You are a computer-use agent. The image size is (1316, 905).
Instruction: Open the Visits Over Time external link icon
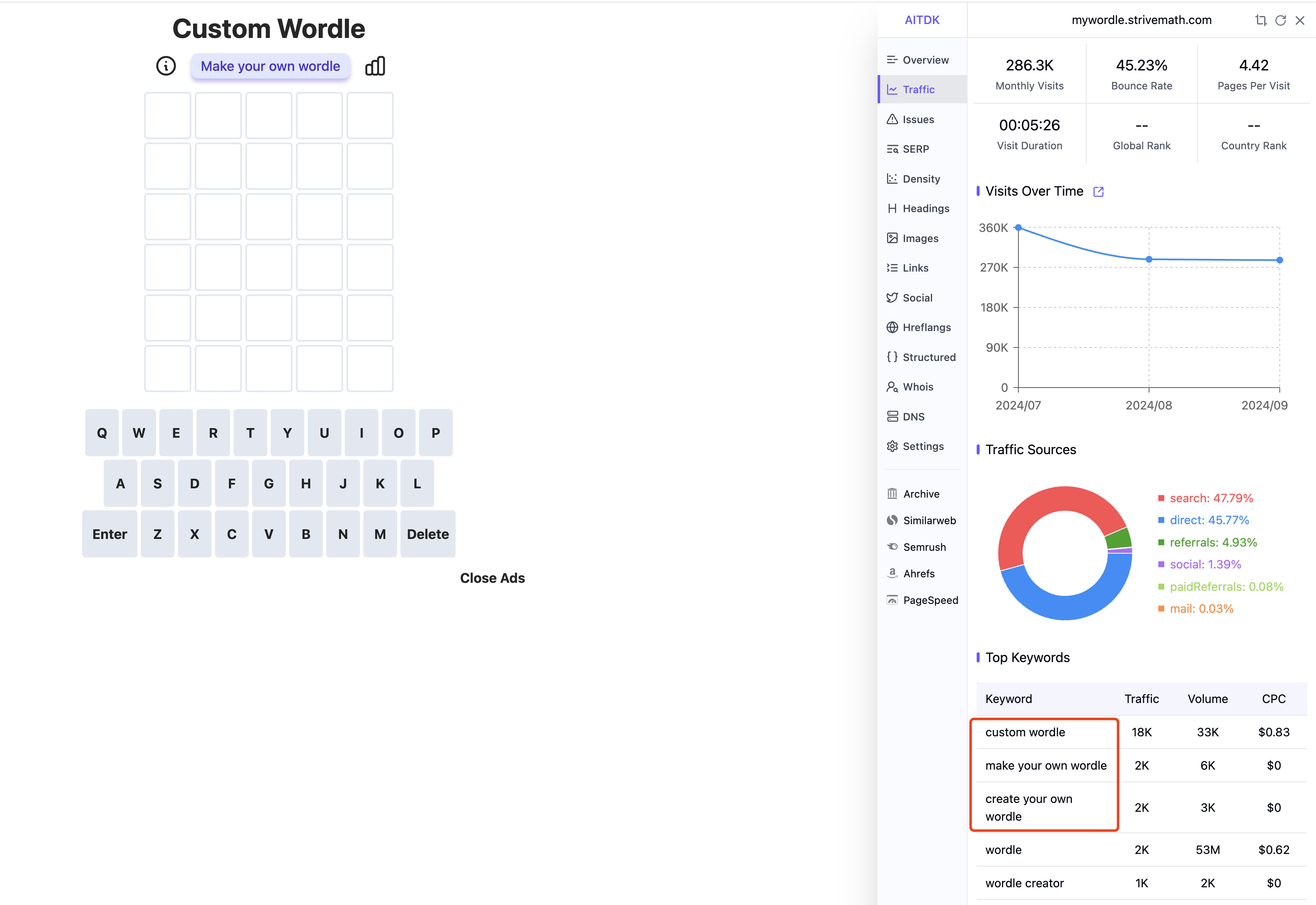click(1098, 191)
